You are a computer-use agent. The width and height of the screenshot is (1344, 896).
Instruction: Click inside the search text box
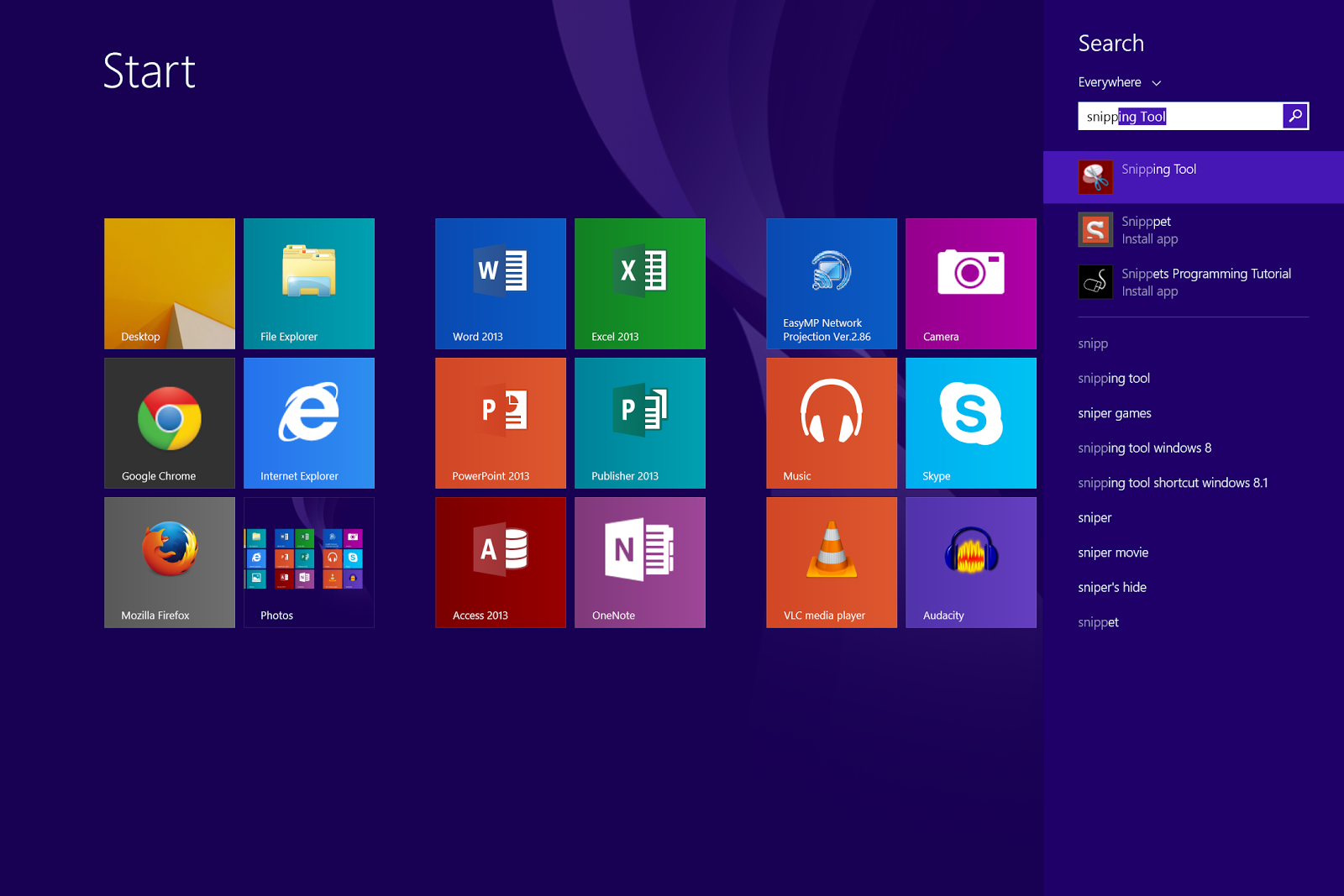[x=1180, y=116]
